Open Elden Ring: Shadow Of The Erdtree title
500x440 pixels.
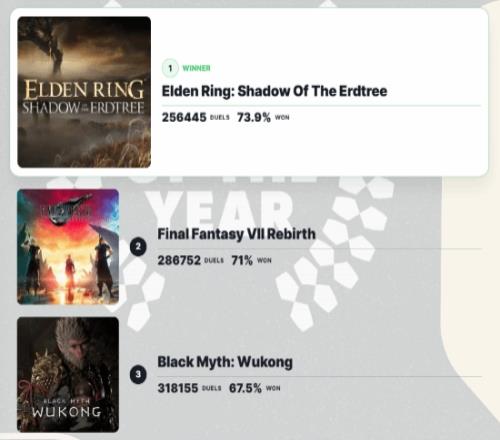274,91
